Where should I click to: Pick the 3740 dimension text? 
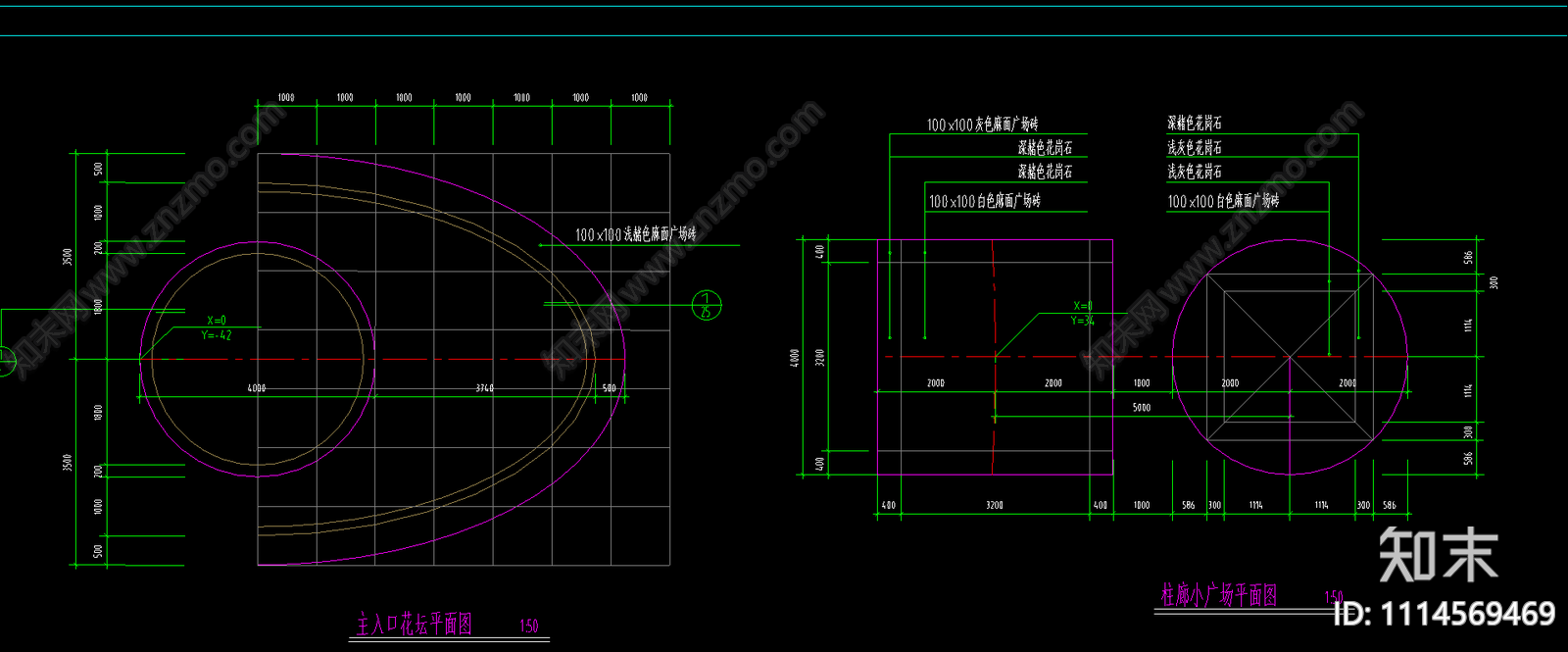click(485, 388)
